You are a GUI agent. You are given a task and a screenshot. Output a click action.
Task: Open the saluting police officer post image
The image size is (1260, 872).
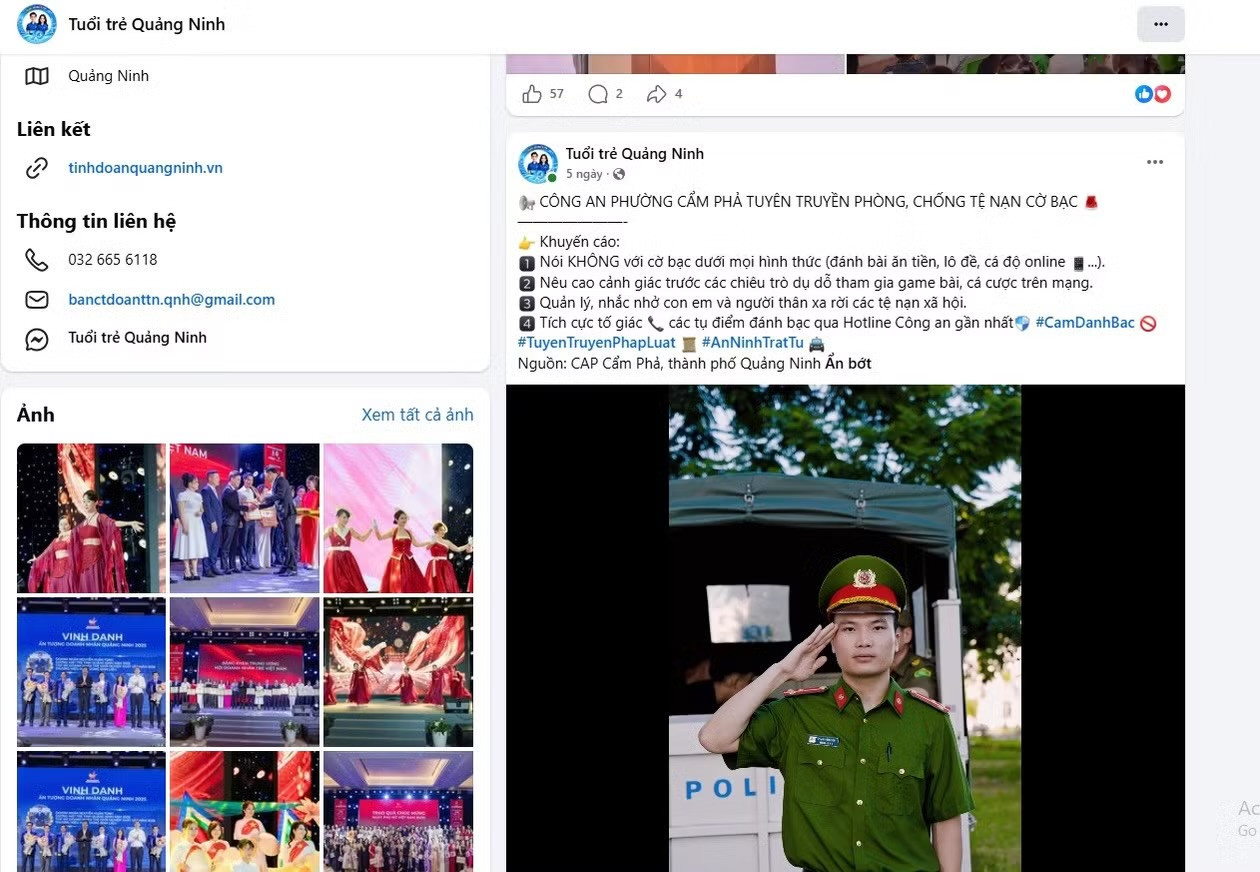click(845, 628)
